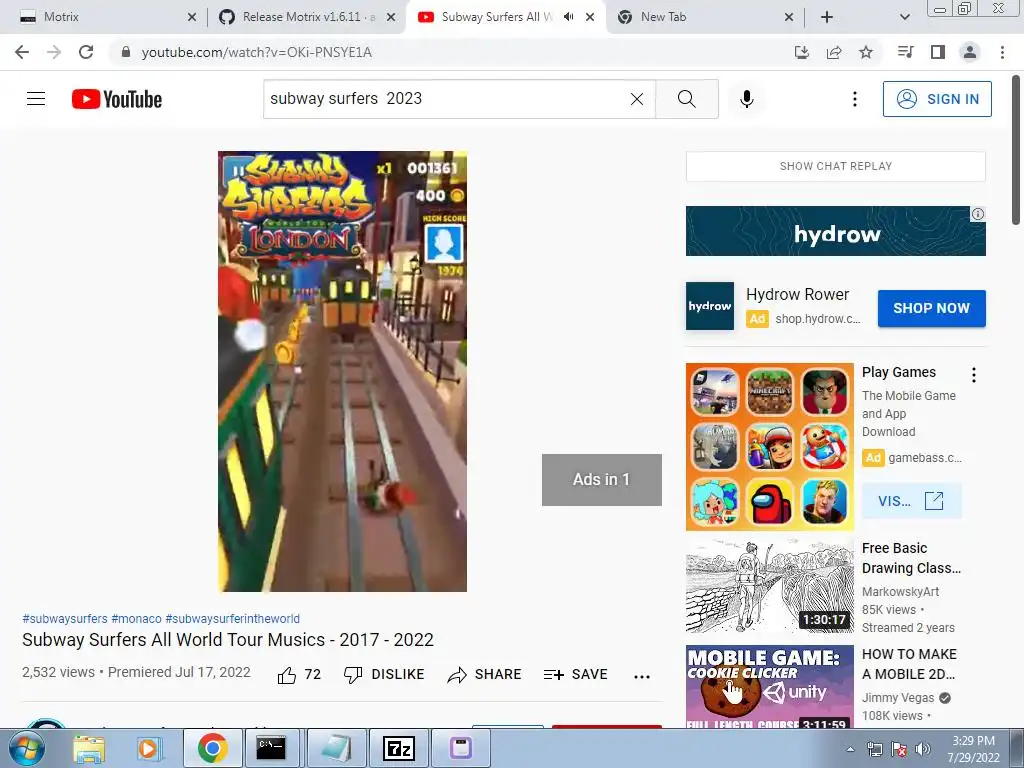
Task: Click the #subwaysurferintheworld hashtag
Action: point(232,618)
